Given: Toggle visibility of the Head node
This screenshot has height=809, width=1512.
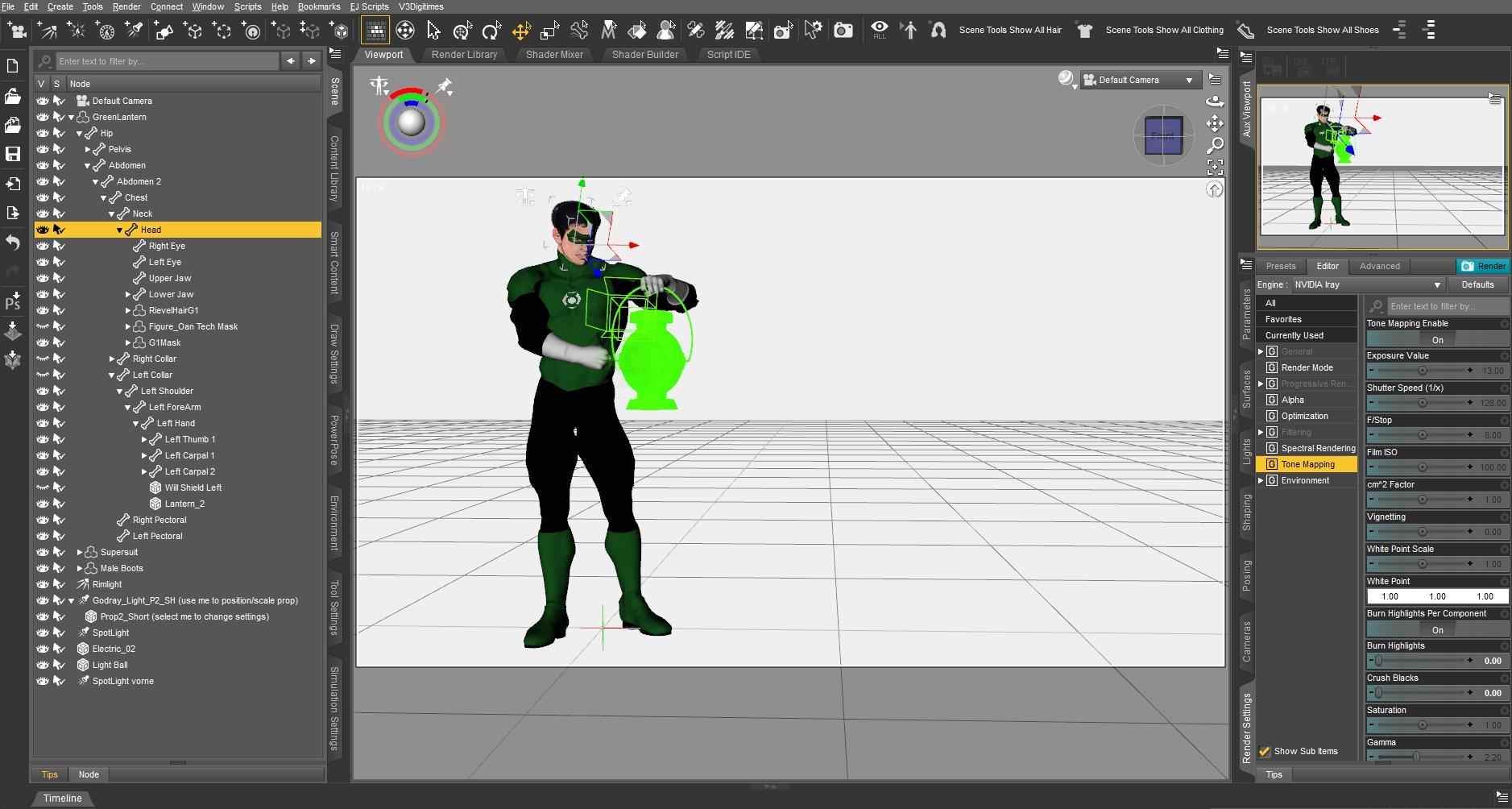Looking at the screenshot, I should pyautogui.click(x=43, y=230).
